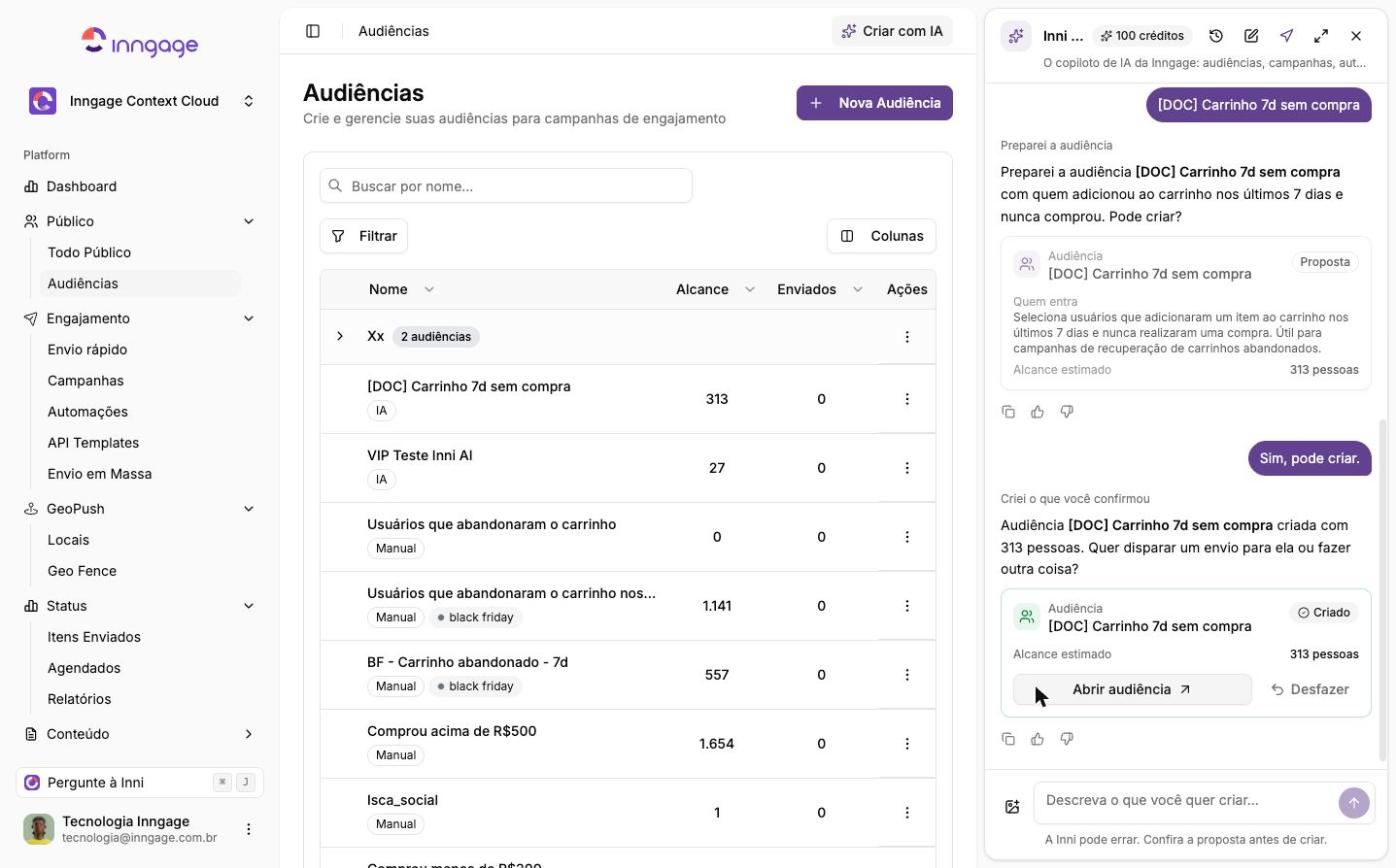Open the Filtrar button
Image resolution: width=1396 pixels, height=868 pixels.
[364, 236]
